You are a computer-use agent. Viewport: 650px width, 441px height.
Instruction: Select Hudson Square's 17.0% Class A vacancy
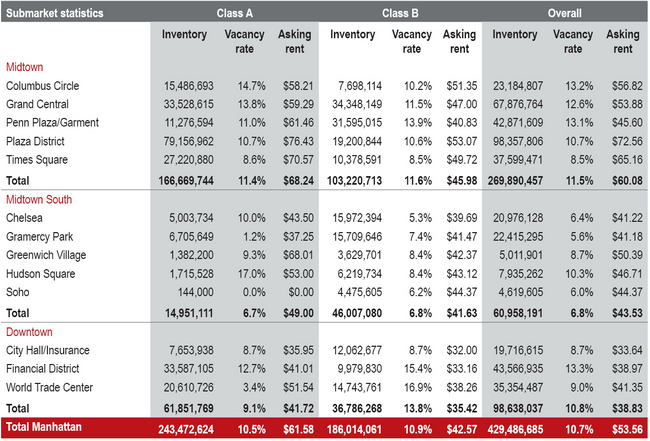coord(251,273)
